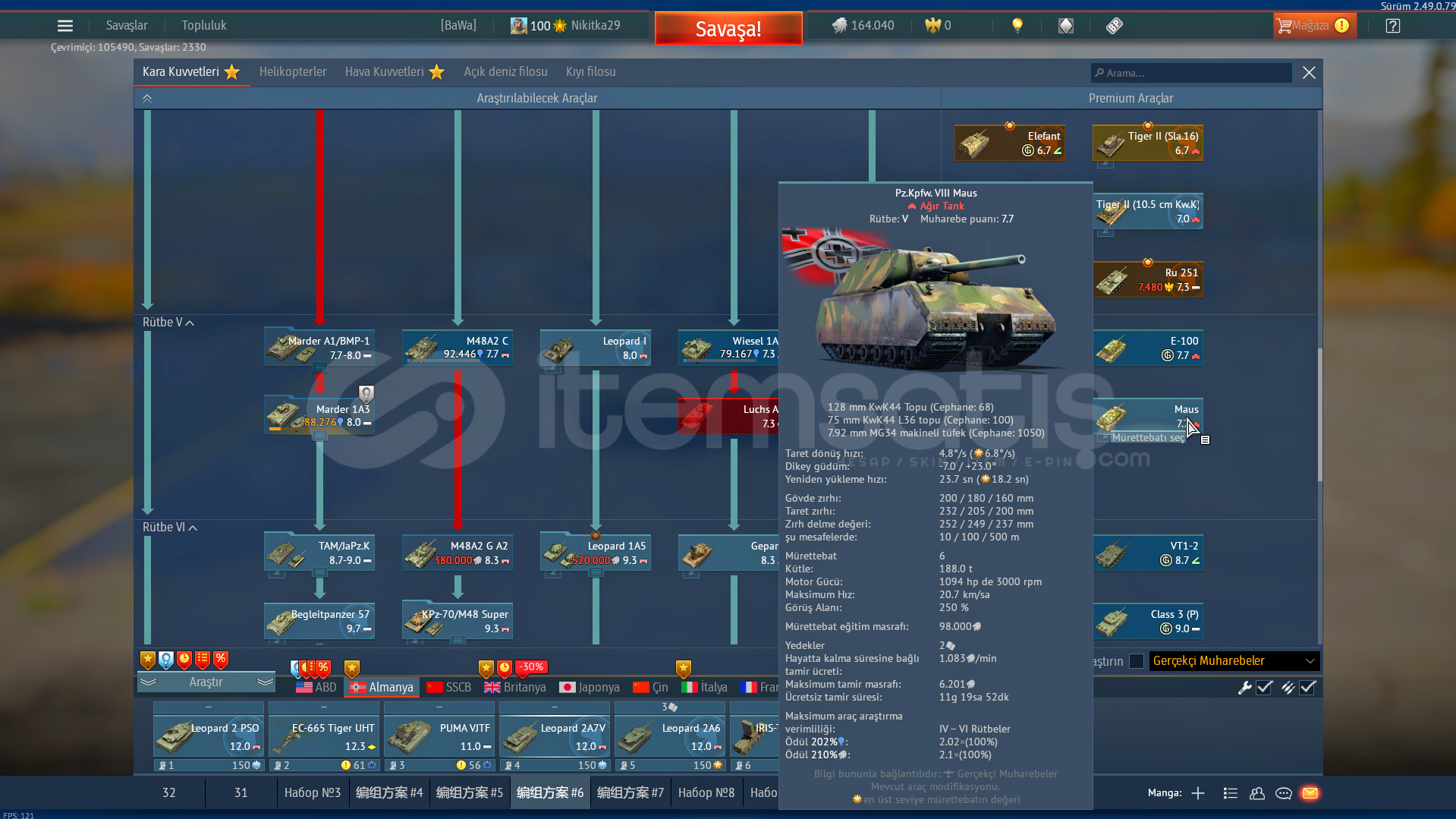Screen dimensions: 1456x819
Task: Click the [BaWa] squadron tag
Action: [458, 26]
